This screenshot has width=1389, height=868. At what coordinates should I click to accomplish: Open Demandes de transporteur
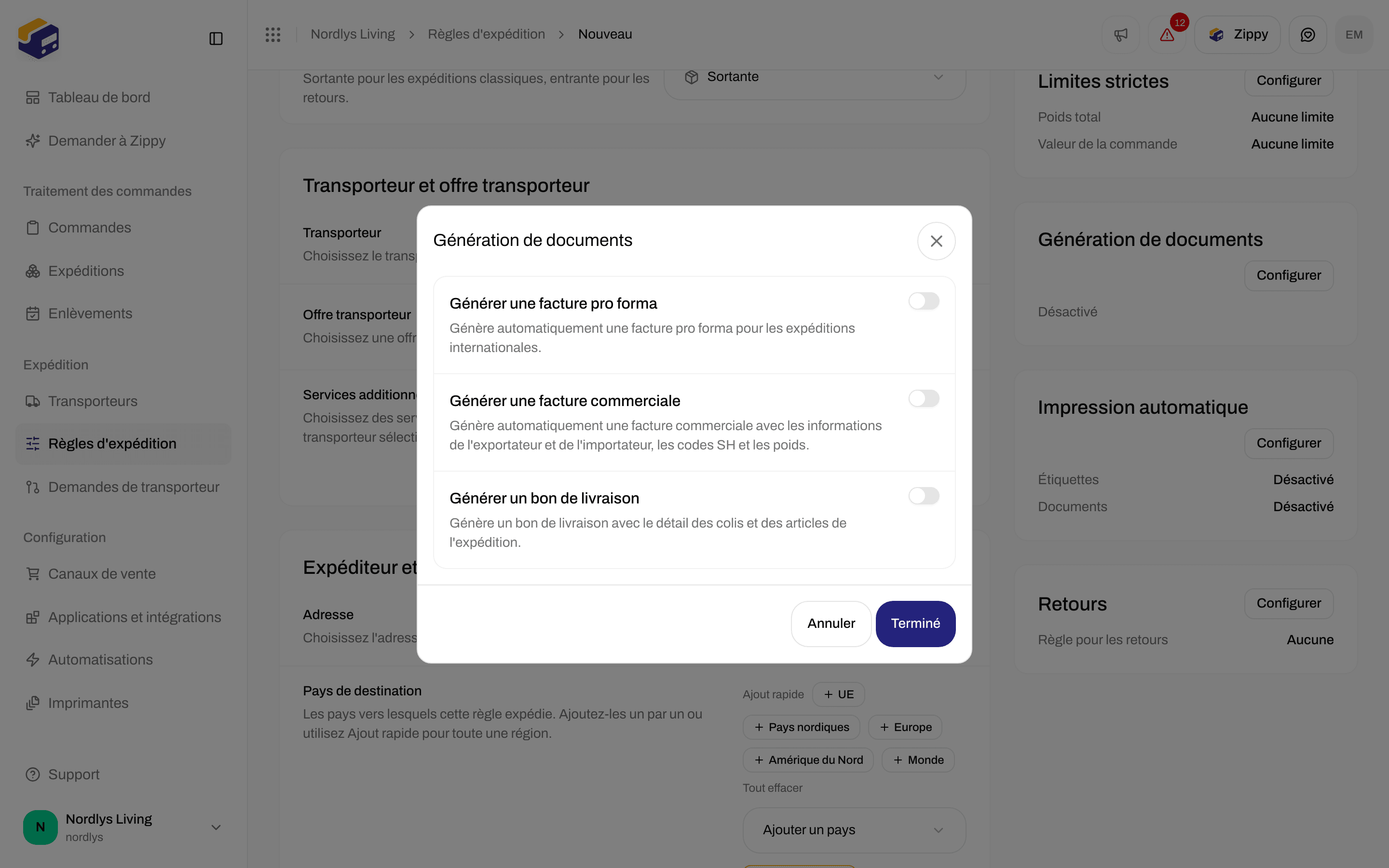[123, 487]
